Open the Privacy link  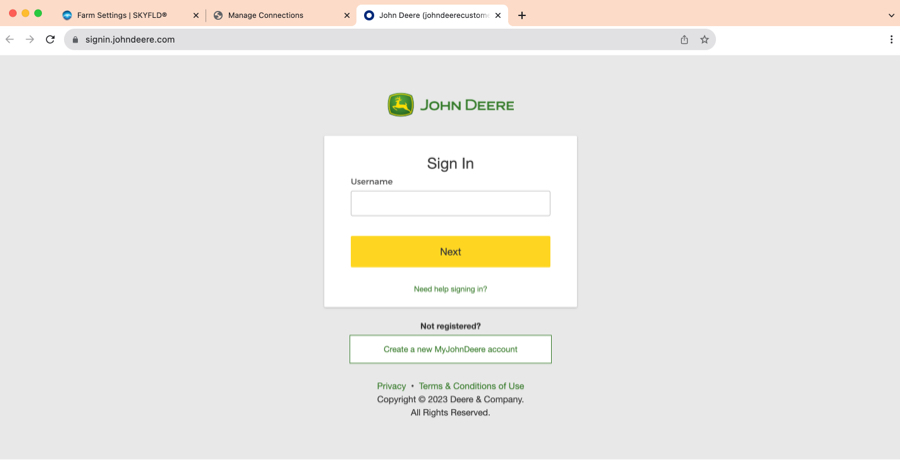click(391, 386)
